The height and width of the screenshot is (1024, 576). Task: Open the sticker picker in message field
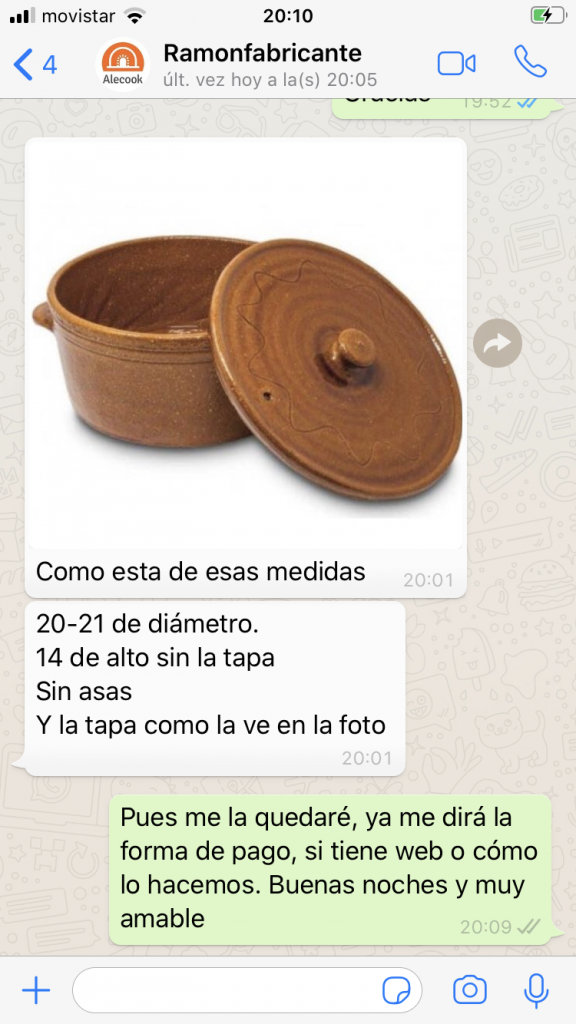[x=396, y=991]
